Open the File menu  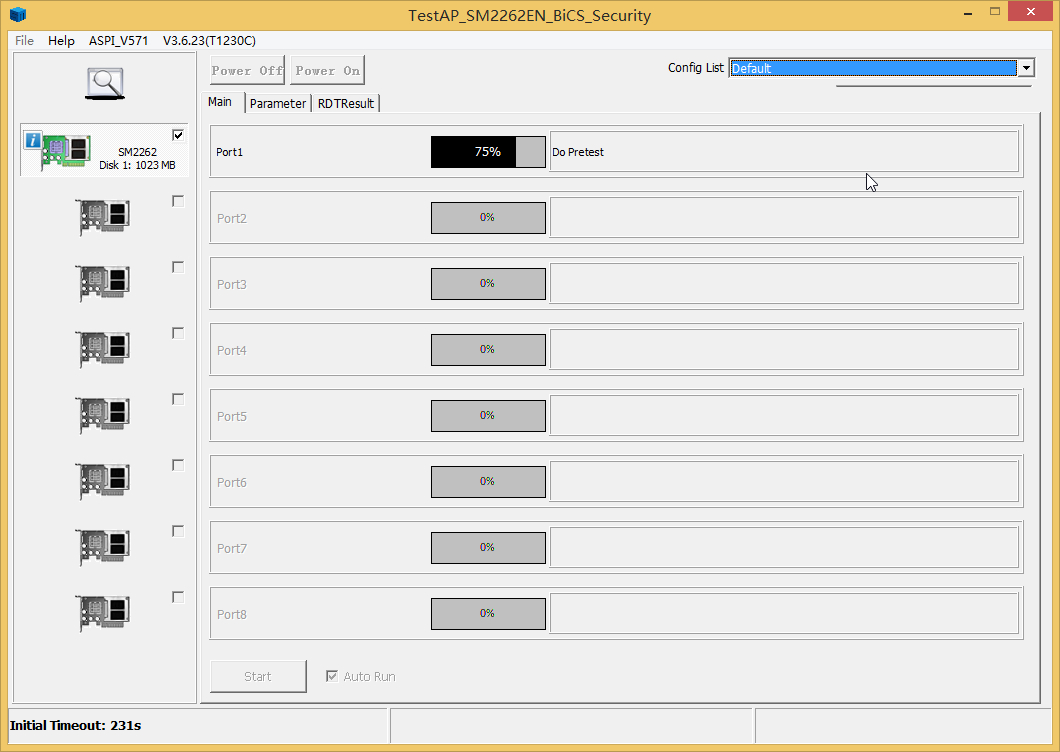[x=24, y=40]
